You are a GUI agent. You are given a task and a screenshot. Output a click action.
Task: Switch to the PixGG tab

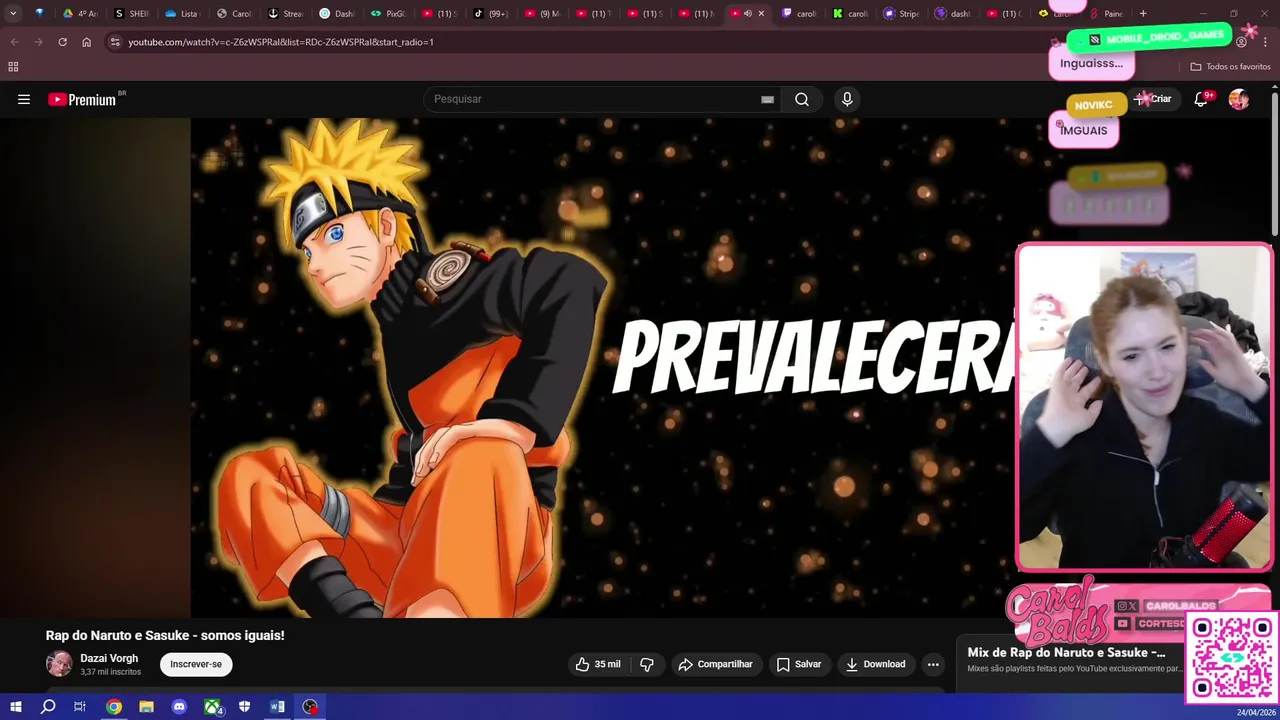[x=387, y=14]
